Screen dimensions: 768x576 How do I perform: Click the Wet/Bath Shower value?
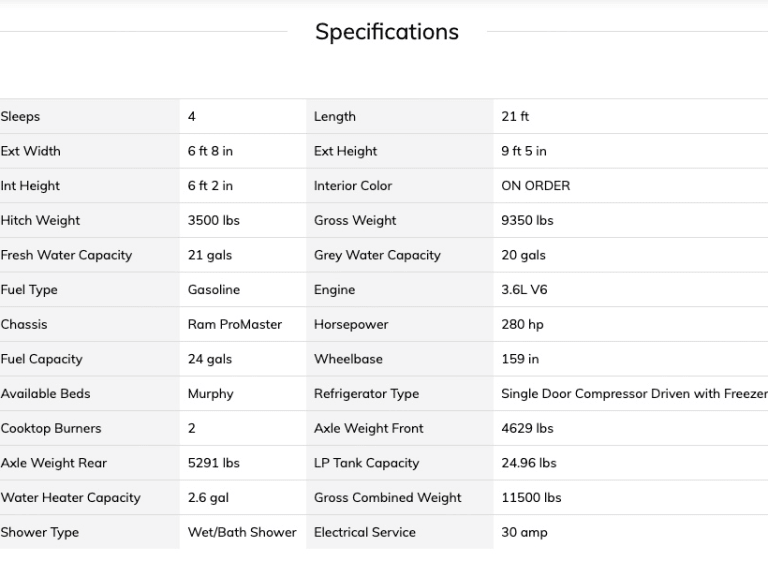pyautogui.click(x=241, y=532)
